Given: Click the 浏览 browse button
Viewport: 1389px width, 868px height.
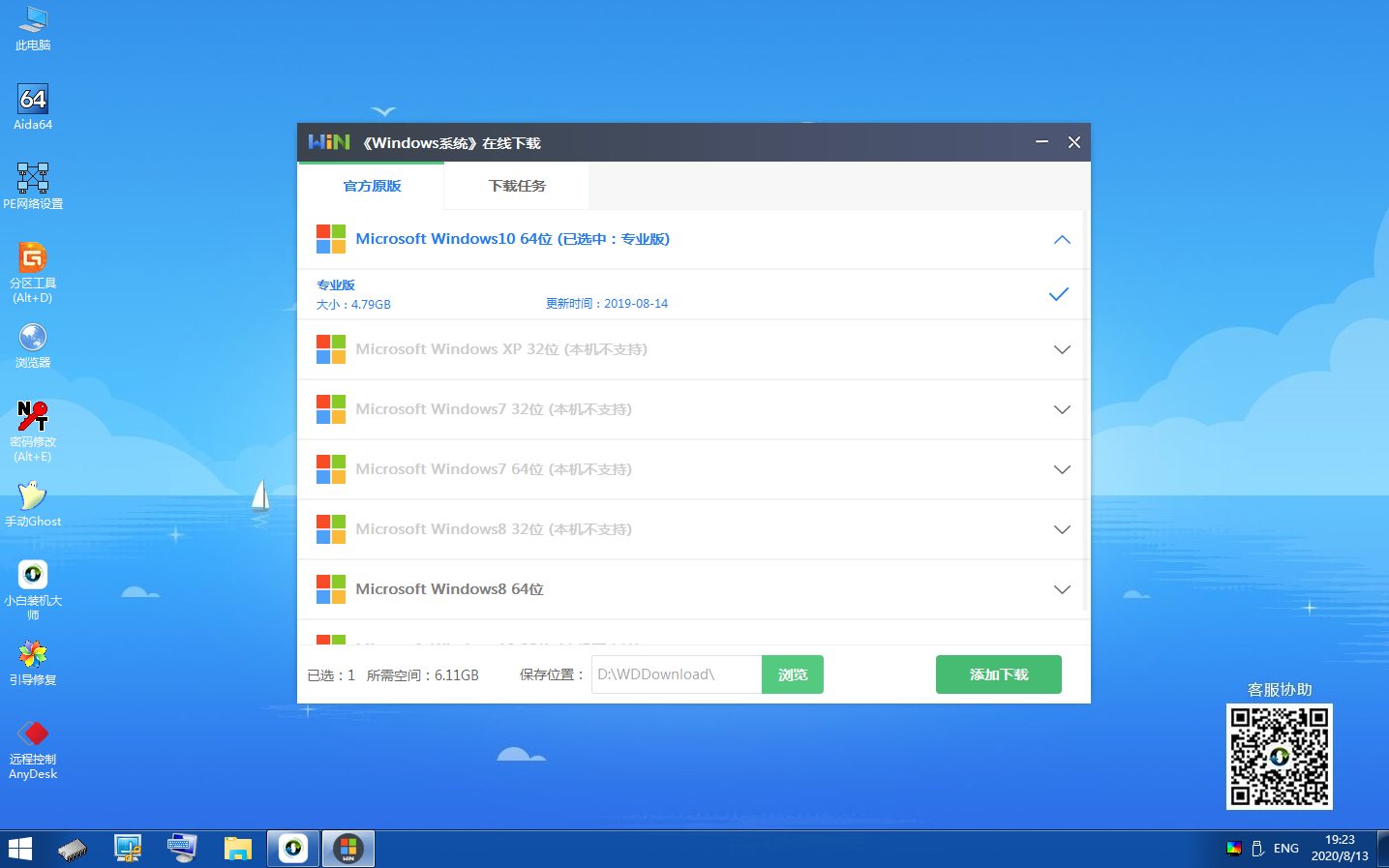Looking at the screenshot, I should point(793,674).
